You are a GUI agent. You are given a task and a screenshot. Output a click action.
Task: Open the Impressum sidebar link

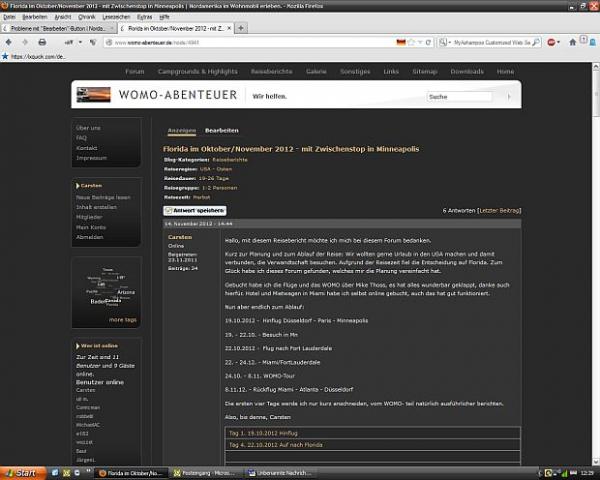coord(91,158)
